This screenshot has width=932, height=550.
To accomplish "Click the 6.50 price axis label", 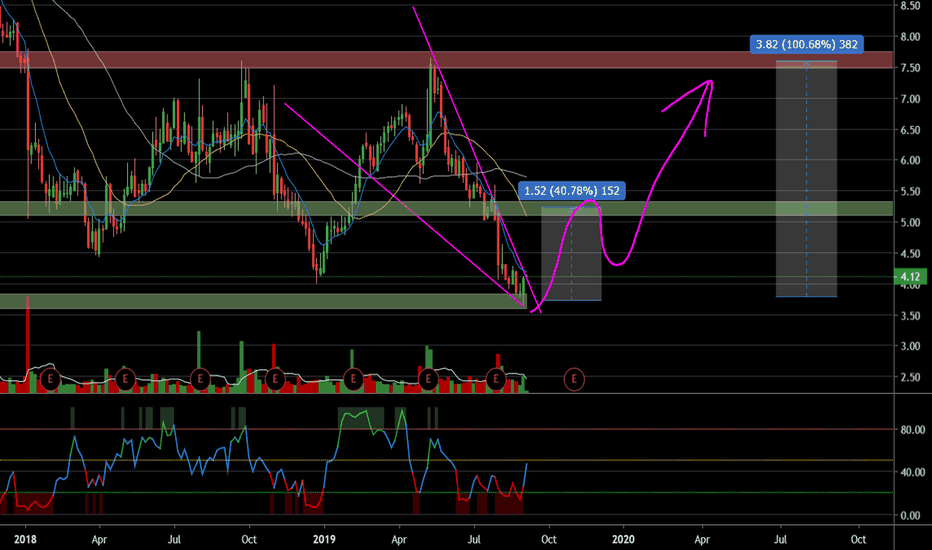I will click(910, 130).
